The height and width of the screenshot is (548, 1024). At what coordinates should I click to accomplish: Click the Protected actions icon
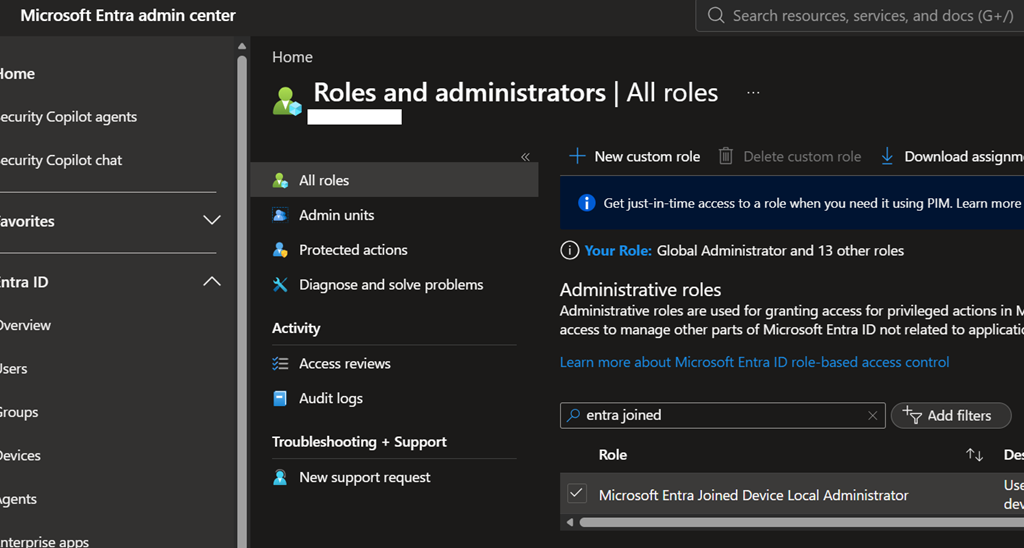point(280,250)
